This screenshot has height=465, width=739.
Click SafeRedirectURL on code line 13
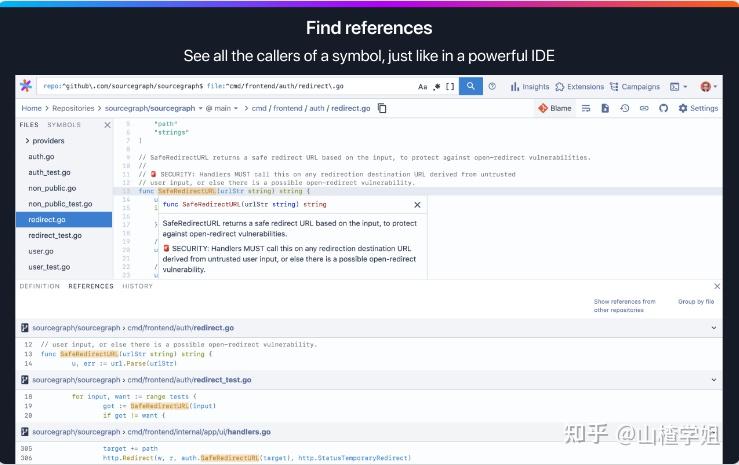point(187,191)
